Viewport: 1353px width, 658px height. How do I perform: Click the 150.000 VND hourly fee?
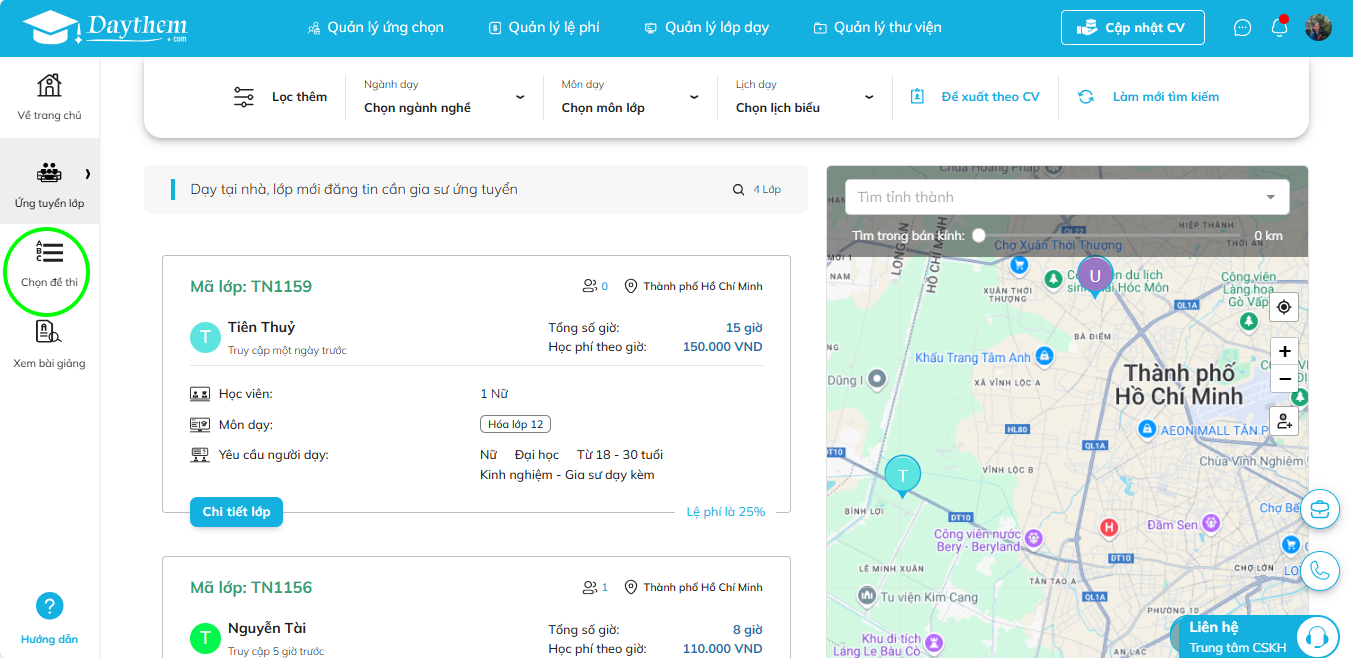[x=722, y=347]
